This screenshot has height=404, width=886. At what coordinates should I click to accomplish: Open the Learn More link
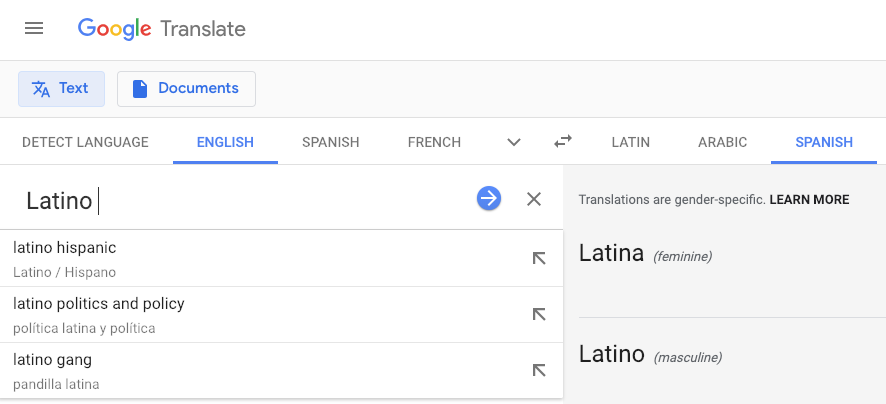click(809, 200)
